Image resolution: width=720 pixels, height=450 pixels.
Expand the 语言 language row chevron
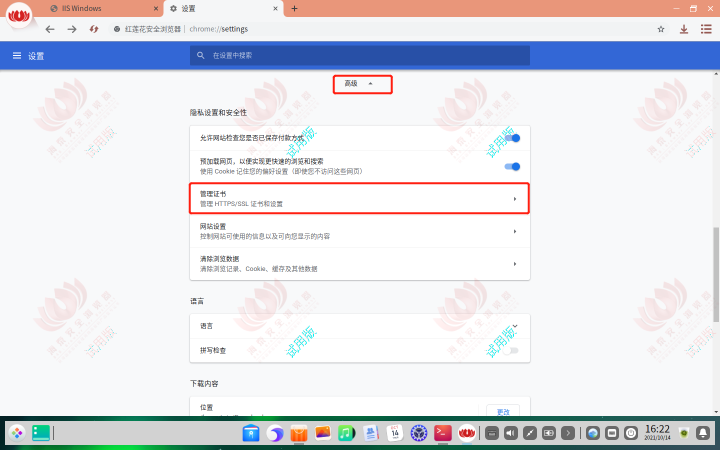pos(515,326)
